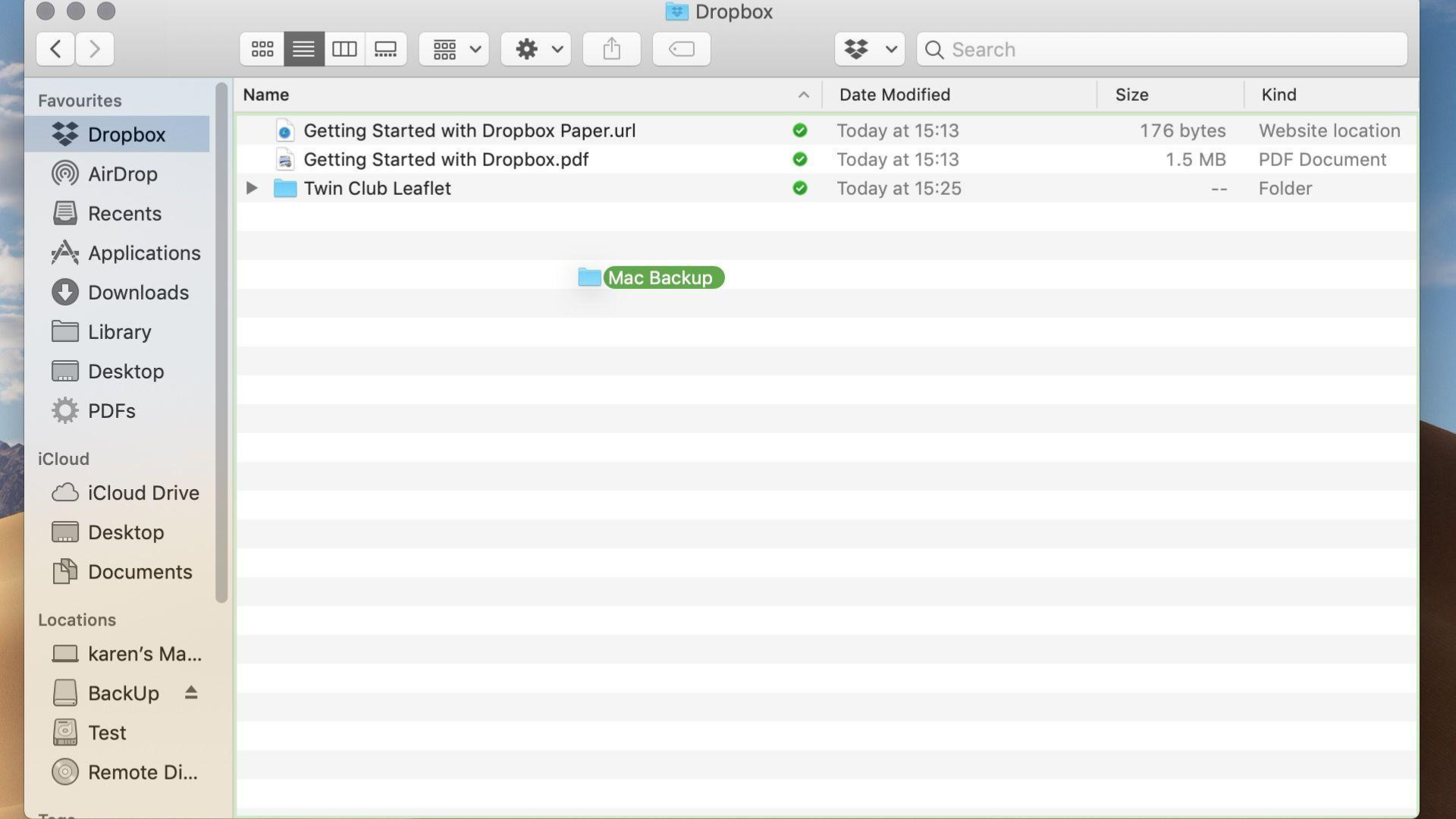
Task: Open the Action gear dropdown
Action: pos(535,49)
